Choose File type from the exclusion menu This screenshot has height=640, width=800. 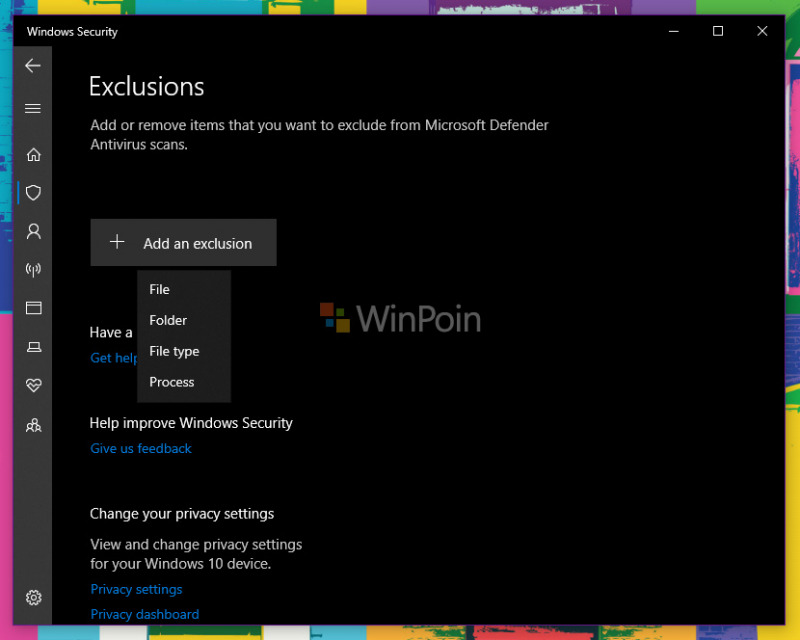point(184,351)
